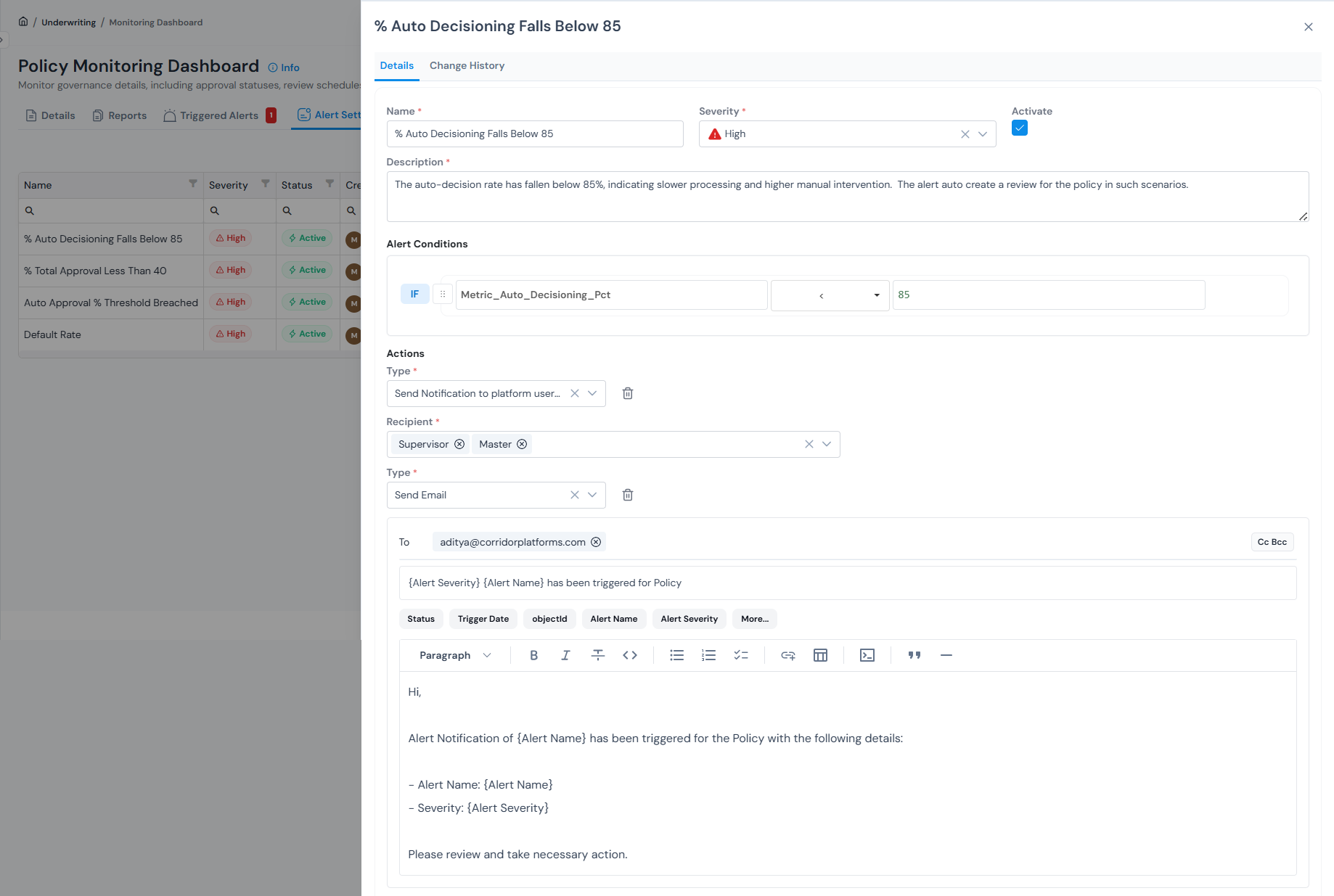Open the Severity dropdown
This screenshot has height=896, width=1334.
pos(983,134)
